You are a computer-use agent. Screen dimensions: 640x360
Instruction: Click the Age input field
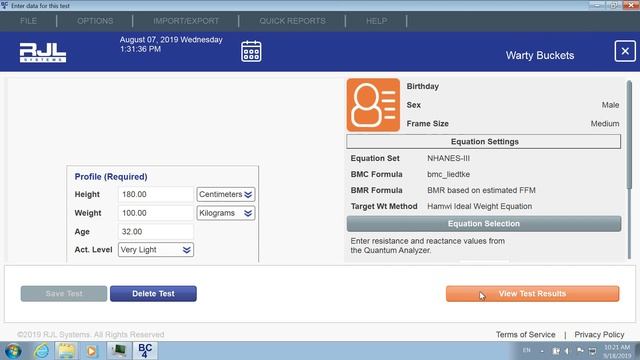(156, 231)
